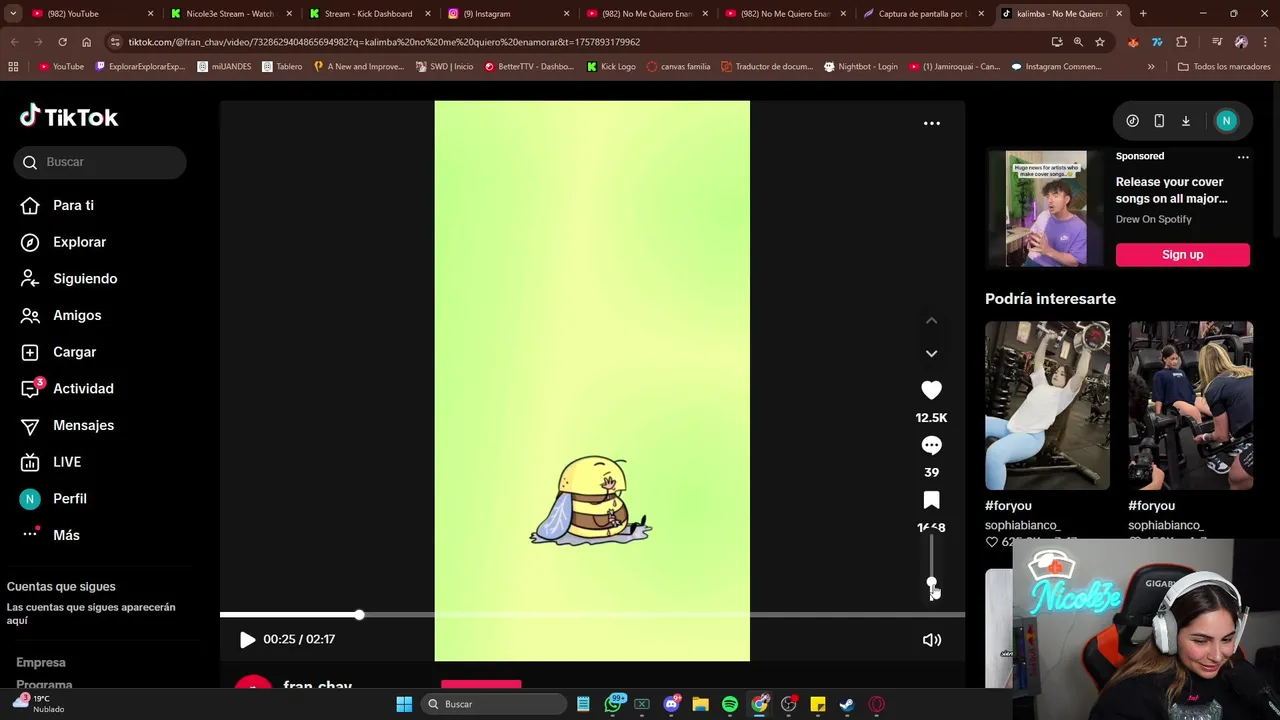
Task: Open the Todos los marcadores folder
Action: (1224, 67)
